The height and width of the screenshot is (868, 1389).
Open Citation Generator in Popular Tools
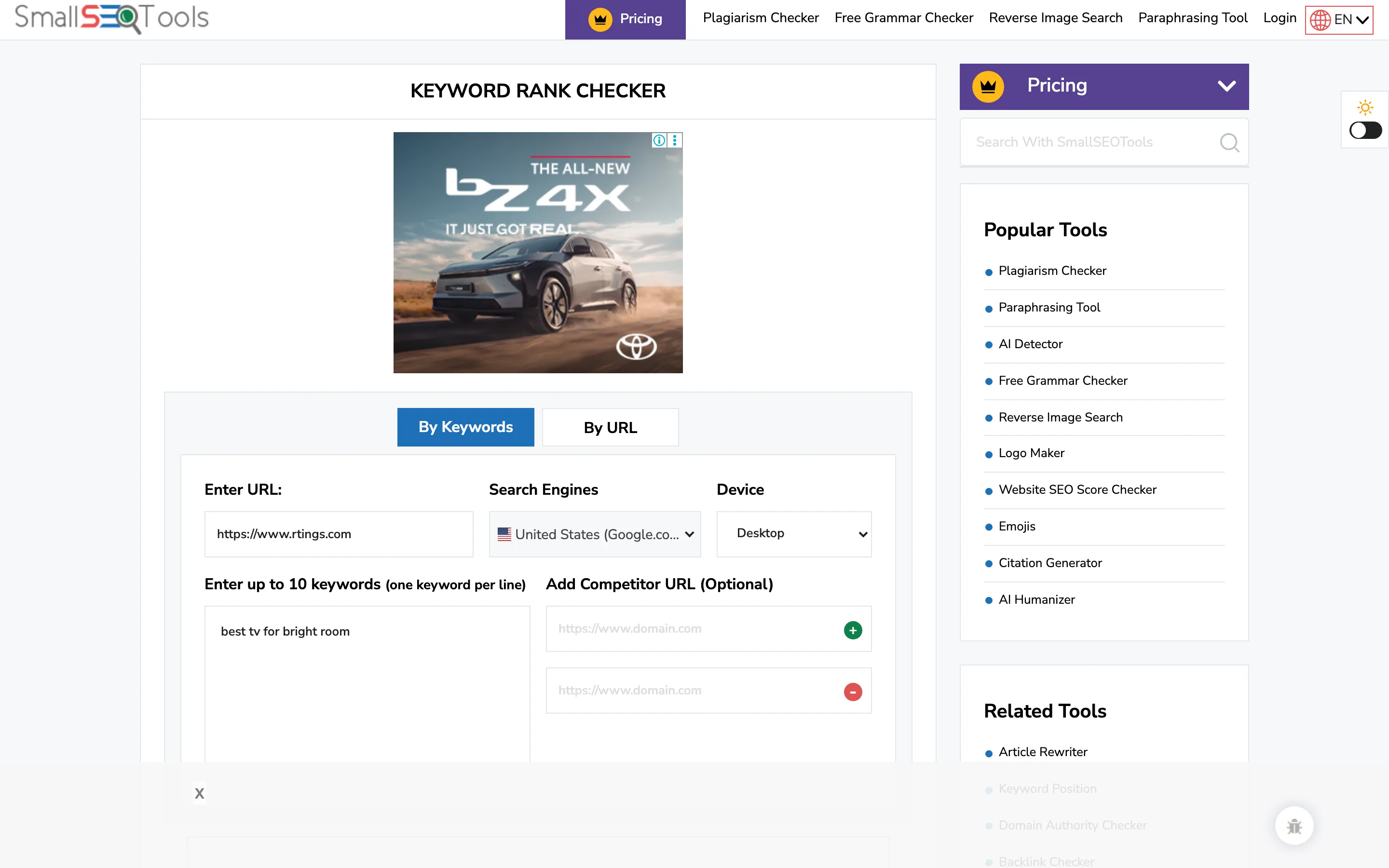1050,564
